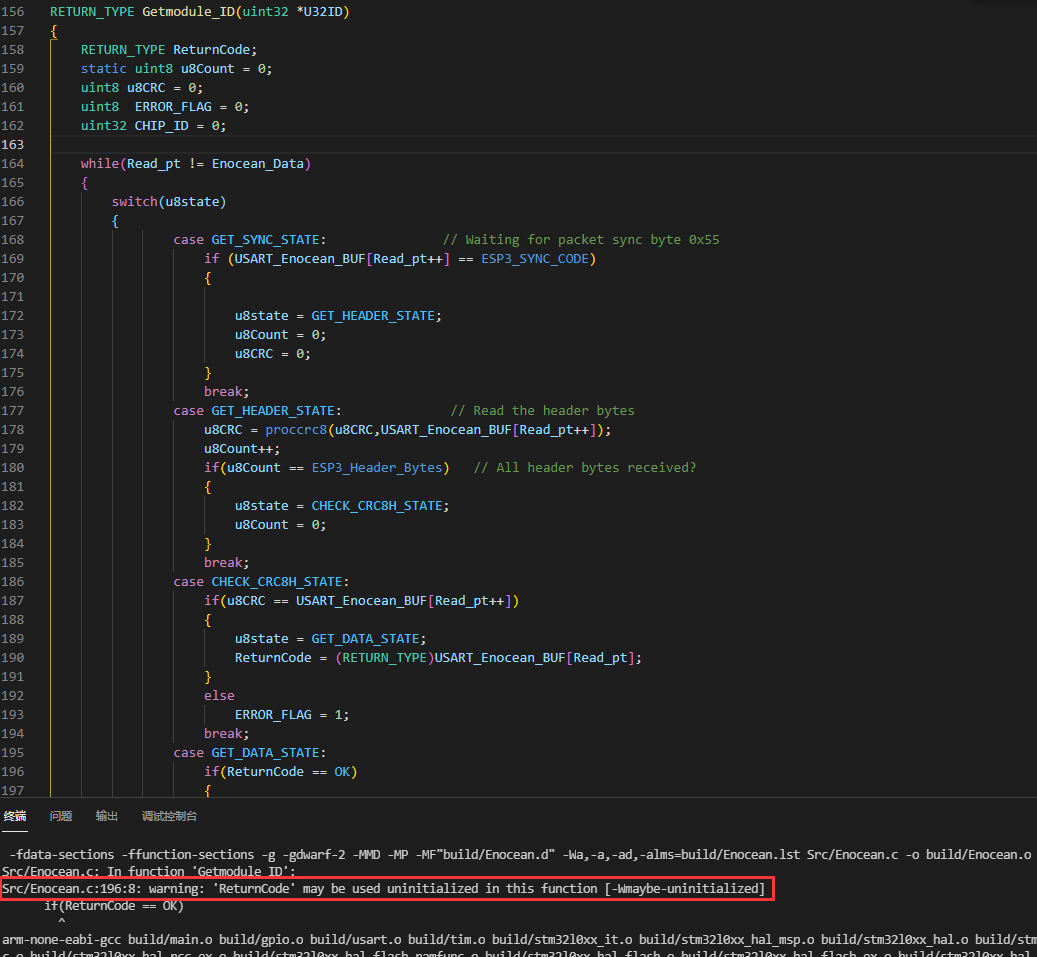This screenshot has width=1037, height=957.
Task: Switch to the 问题 (Problems) panel tab
Action: (x=60, y=816)
